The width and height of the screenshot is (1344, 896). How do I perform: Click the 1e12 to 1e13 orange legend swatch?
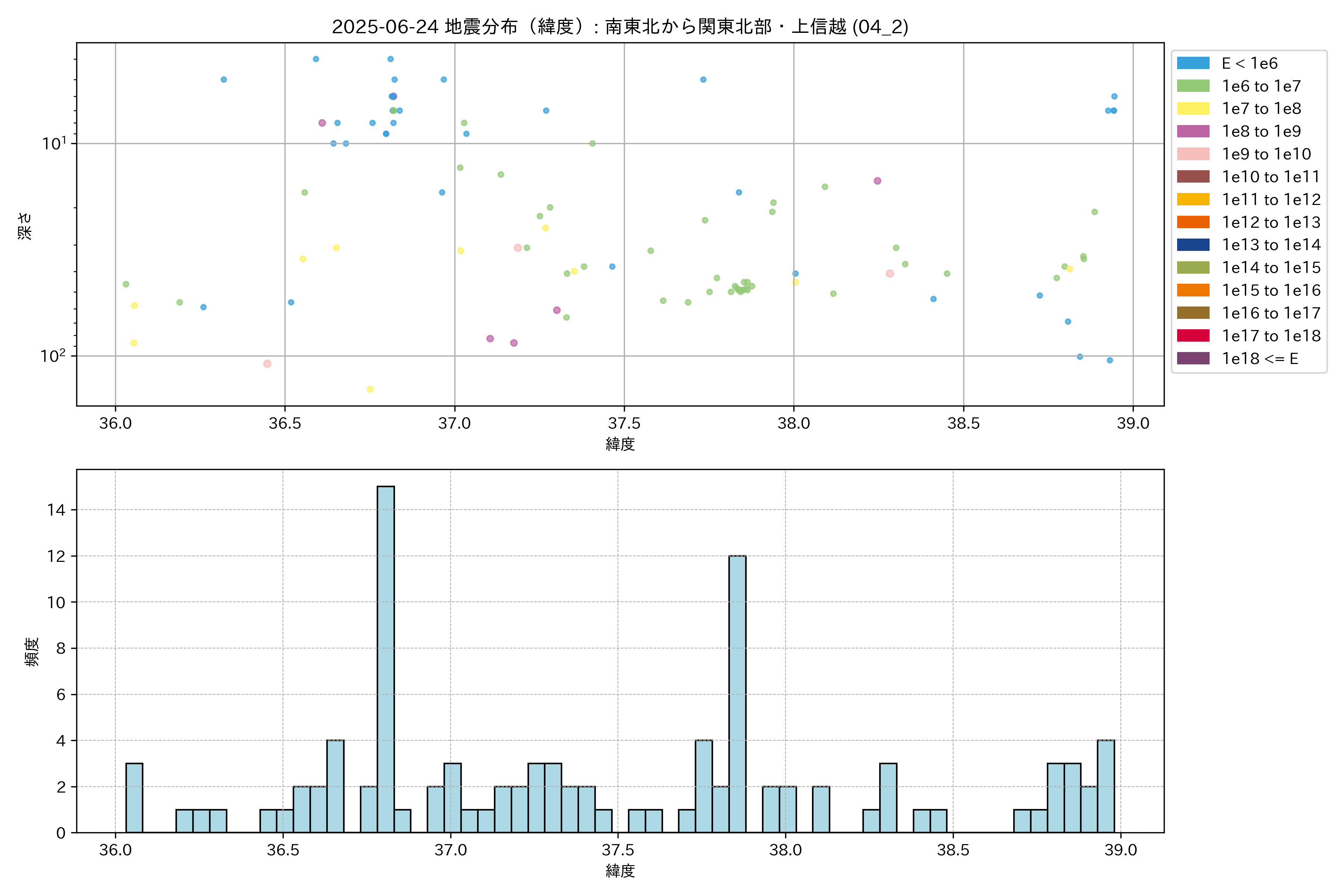pyautogui.click(x=1192, y=222)
